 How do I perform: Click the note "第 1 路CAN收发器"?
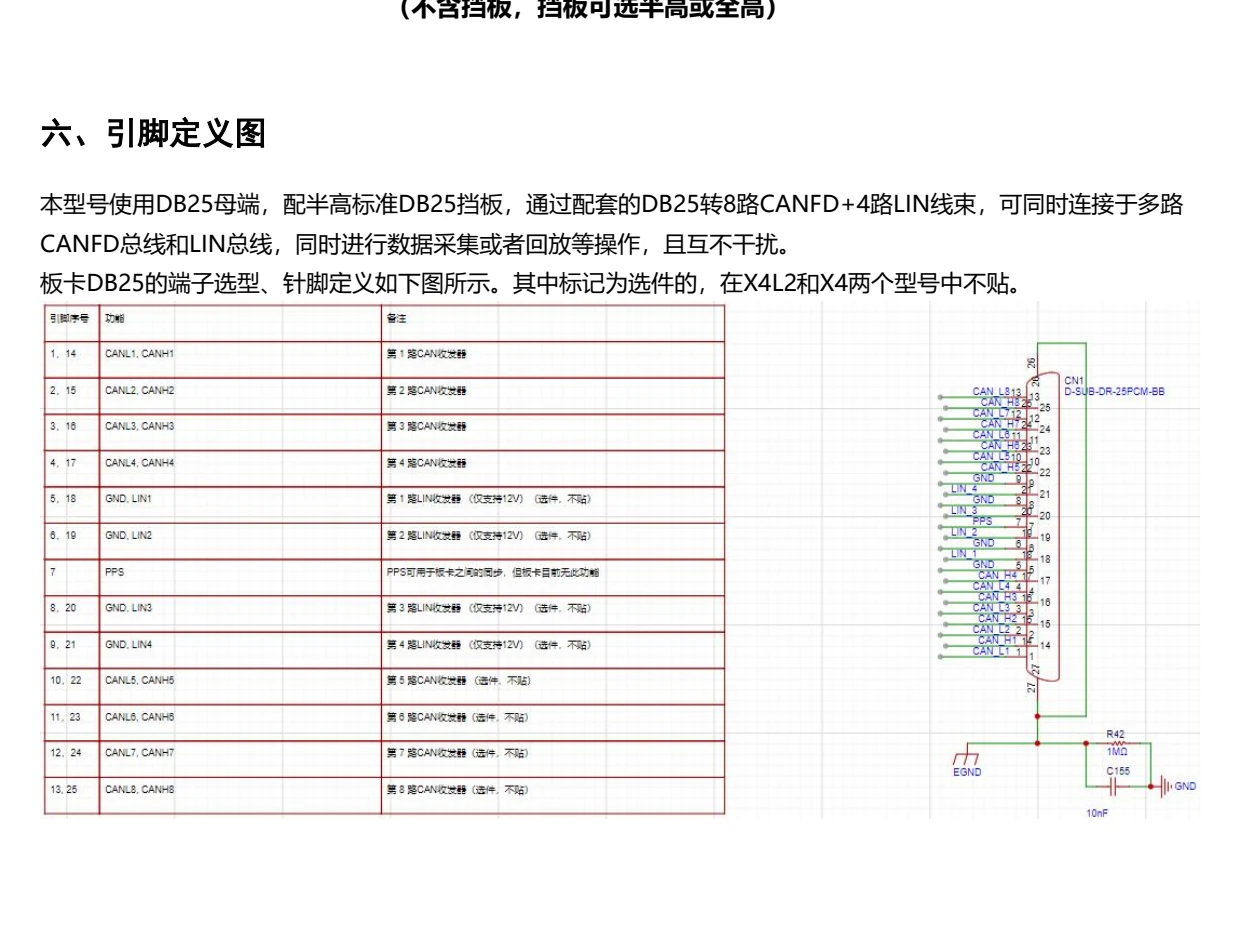(x=426, y=354)
